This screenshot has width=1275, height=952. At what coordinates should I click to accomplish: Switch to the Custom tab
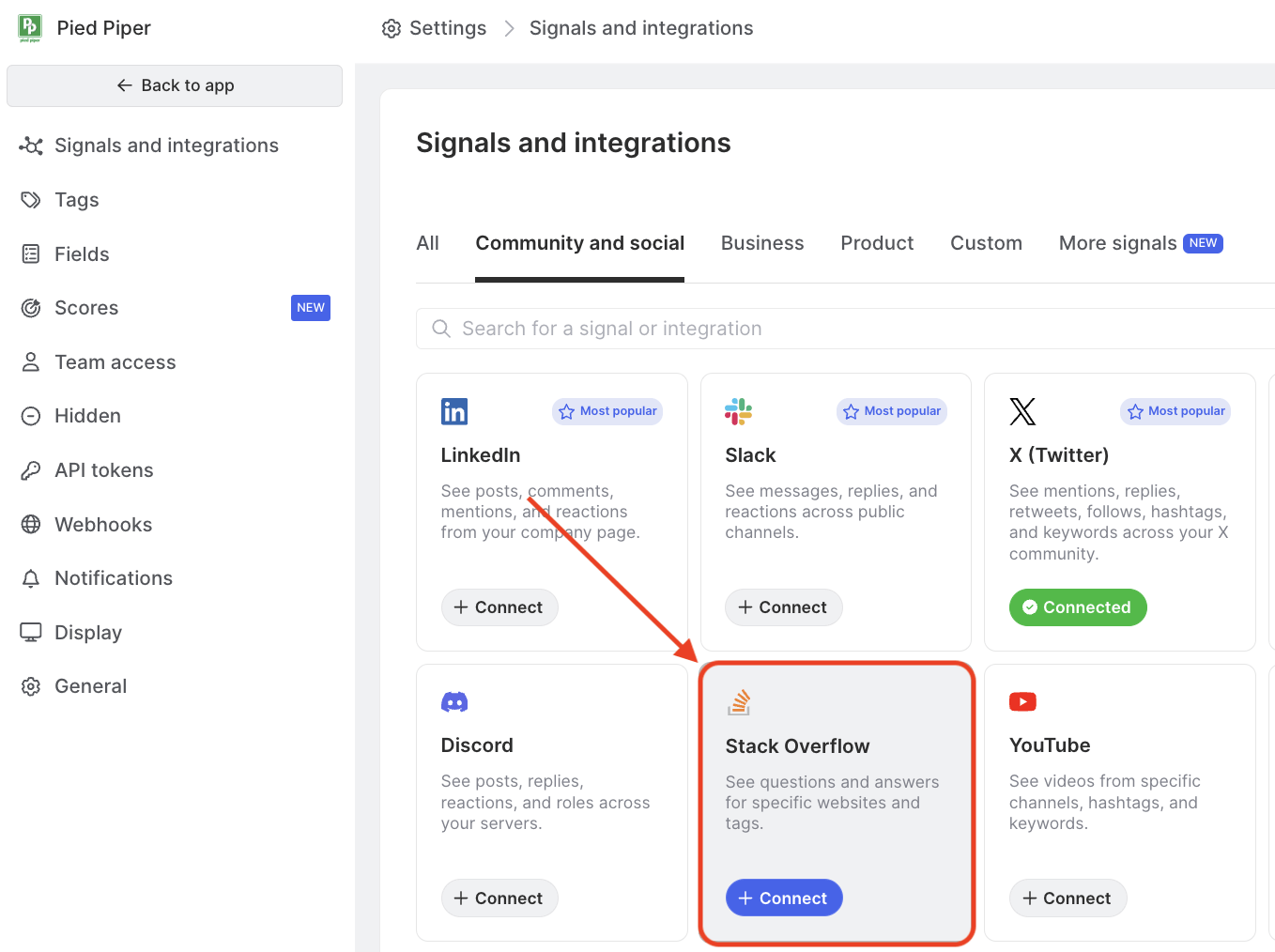click(986, 243)
